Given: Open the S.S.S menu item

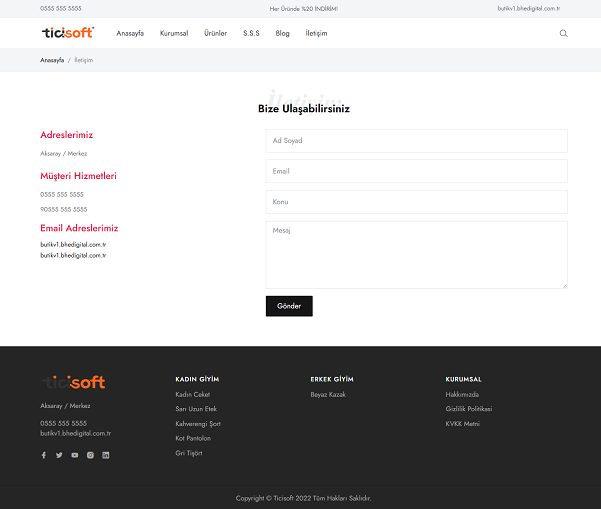Looking at the screenshot, I should [251, 33].
